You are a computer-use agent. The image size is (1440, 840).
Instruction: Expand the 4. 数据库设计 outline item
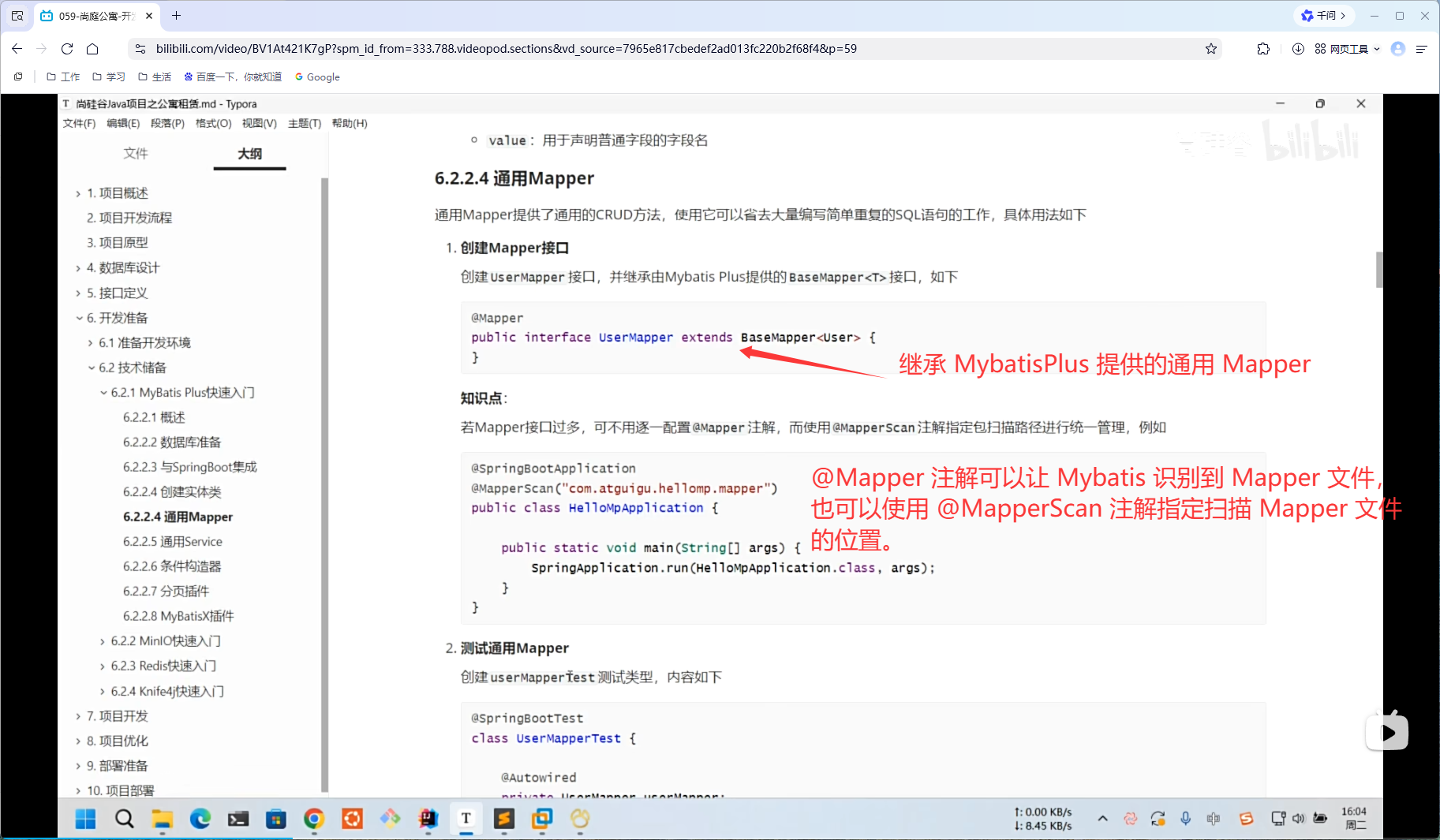78,268
